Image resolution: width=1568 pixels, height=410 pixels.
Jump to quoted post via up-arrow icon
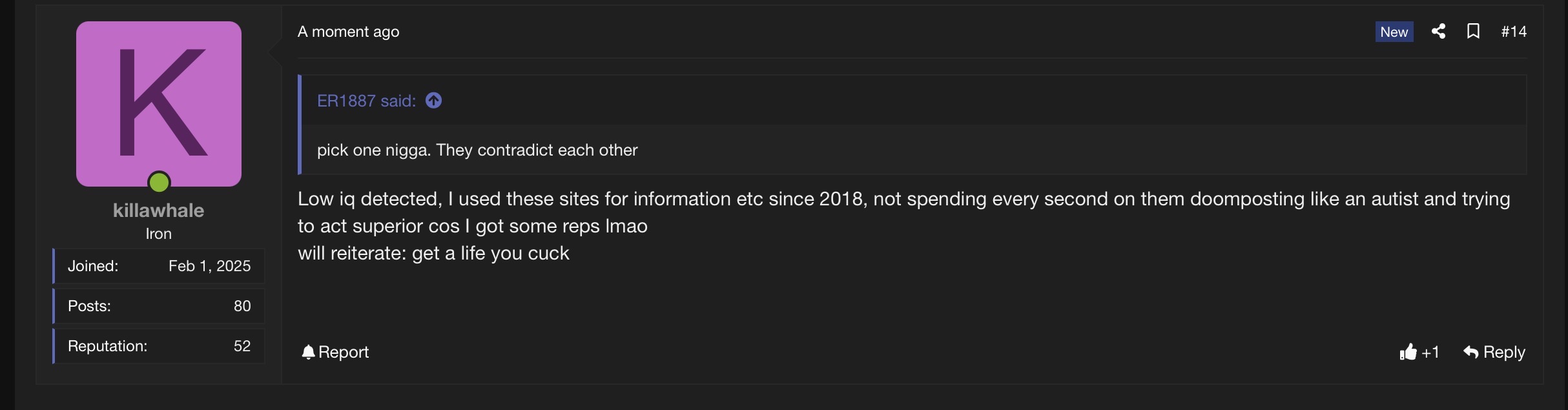coord(433,101)
